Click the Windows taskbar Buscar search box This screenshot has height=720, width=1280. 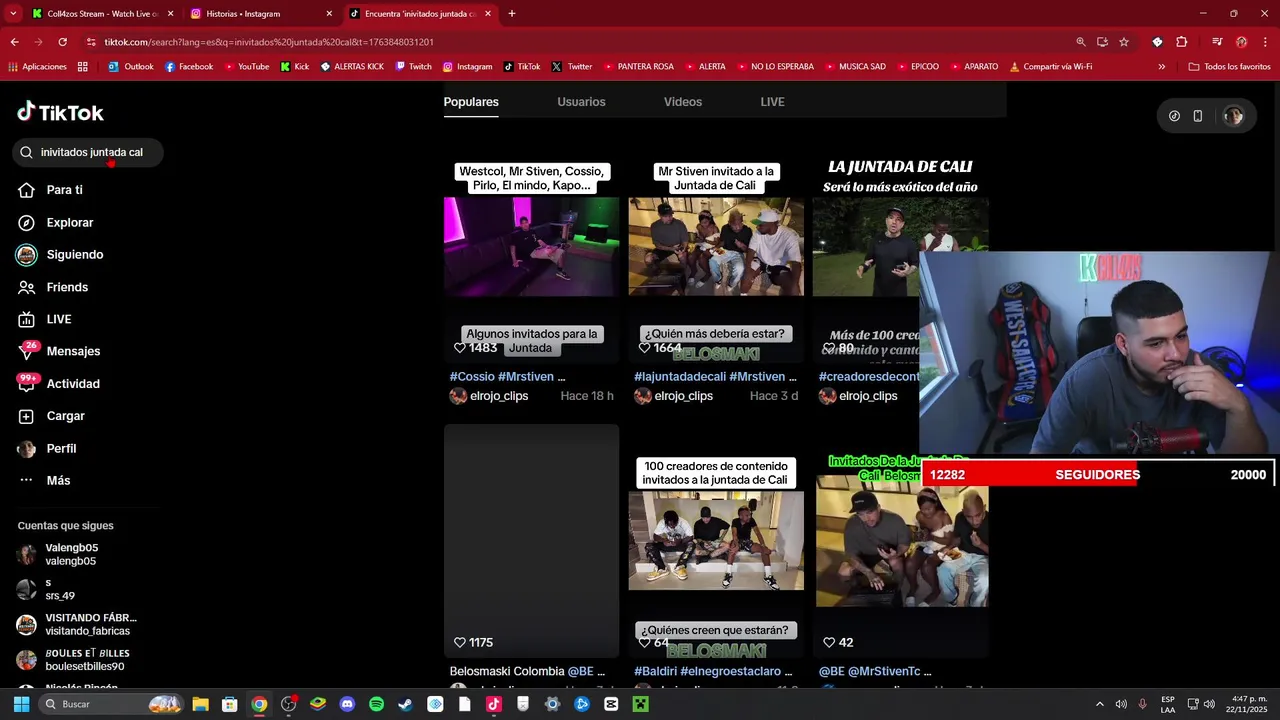pyautogui.click(x=110, y=704)
